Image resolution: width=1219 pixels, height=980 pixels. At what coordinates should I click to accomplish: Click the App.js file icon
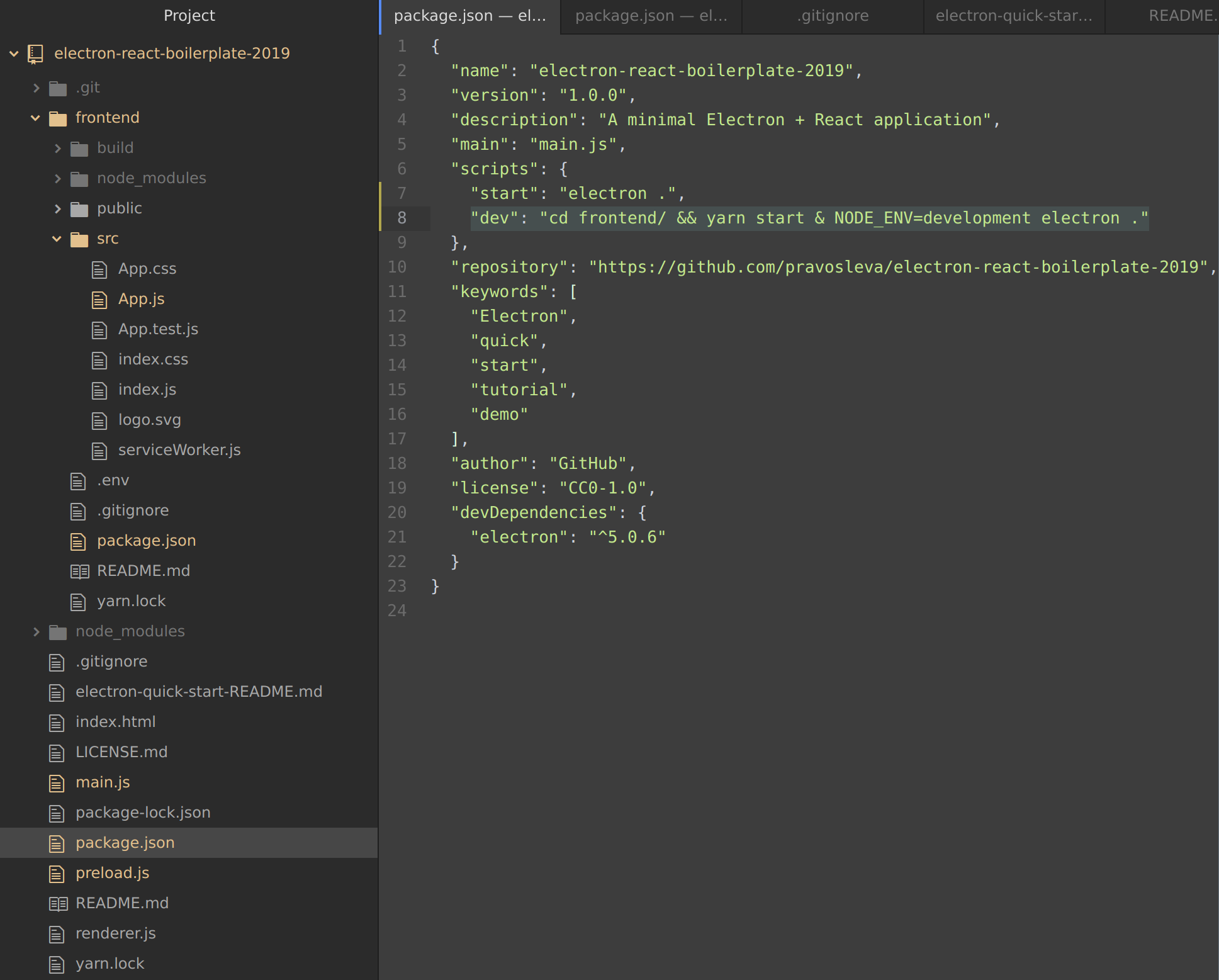pyautogui.click(x=99, y=300)
